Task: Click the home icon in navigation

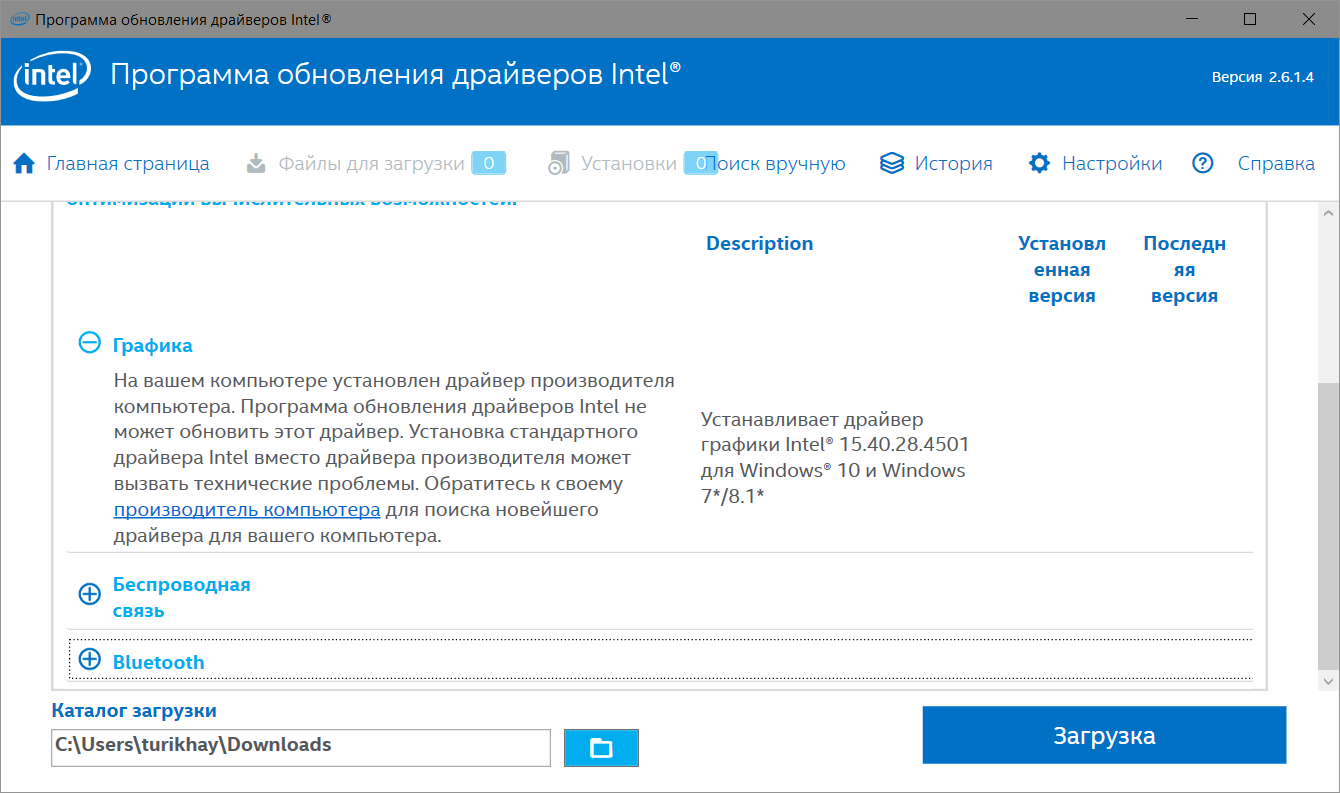Action: click(24, 163)
